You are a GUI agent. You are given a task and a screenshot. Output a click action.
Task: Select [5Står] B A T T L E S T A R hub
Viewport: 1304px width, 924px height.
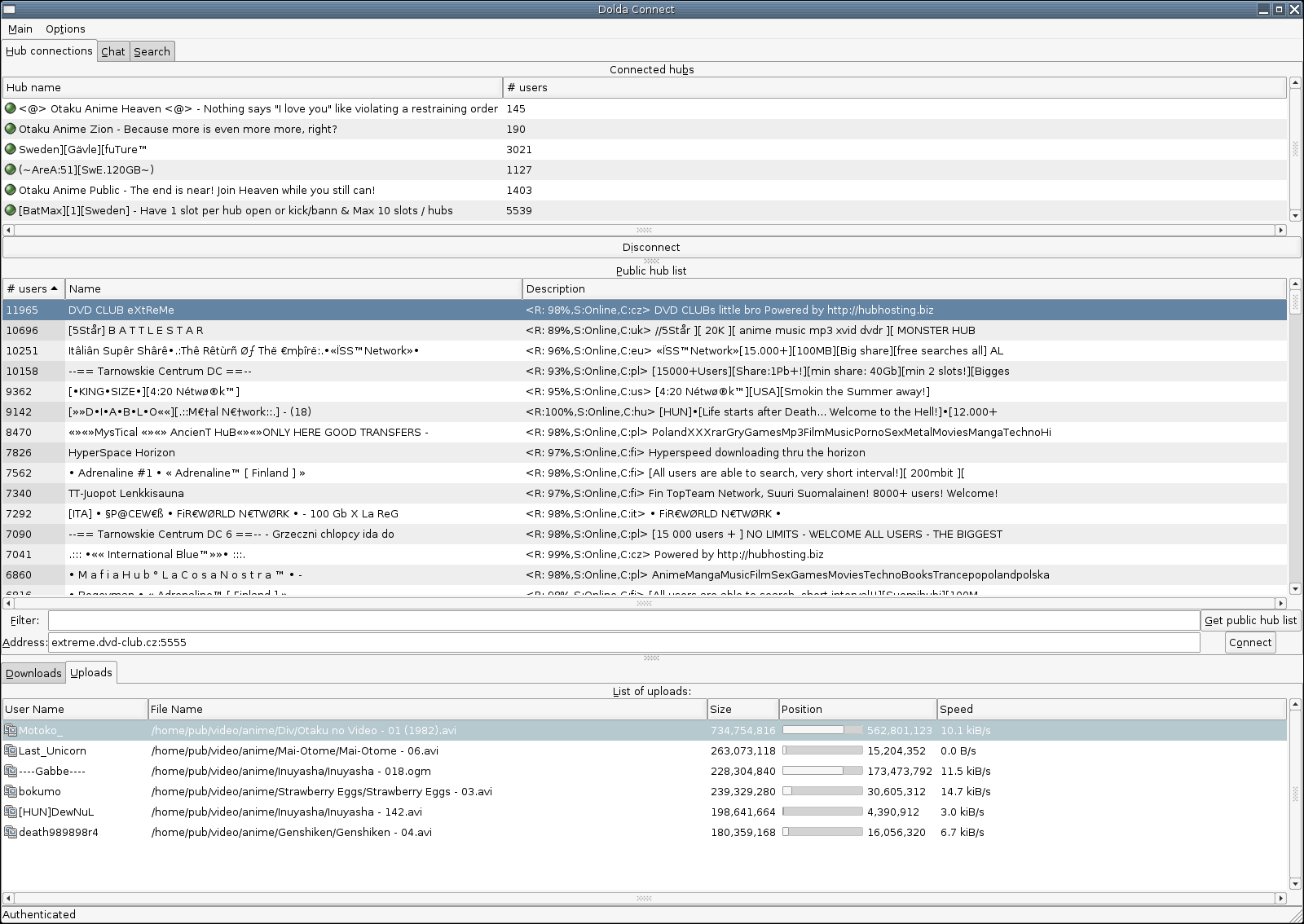point(645,330)
